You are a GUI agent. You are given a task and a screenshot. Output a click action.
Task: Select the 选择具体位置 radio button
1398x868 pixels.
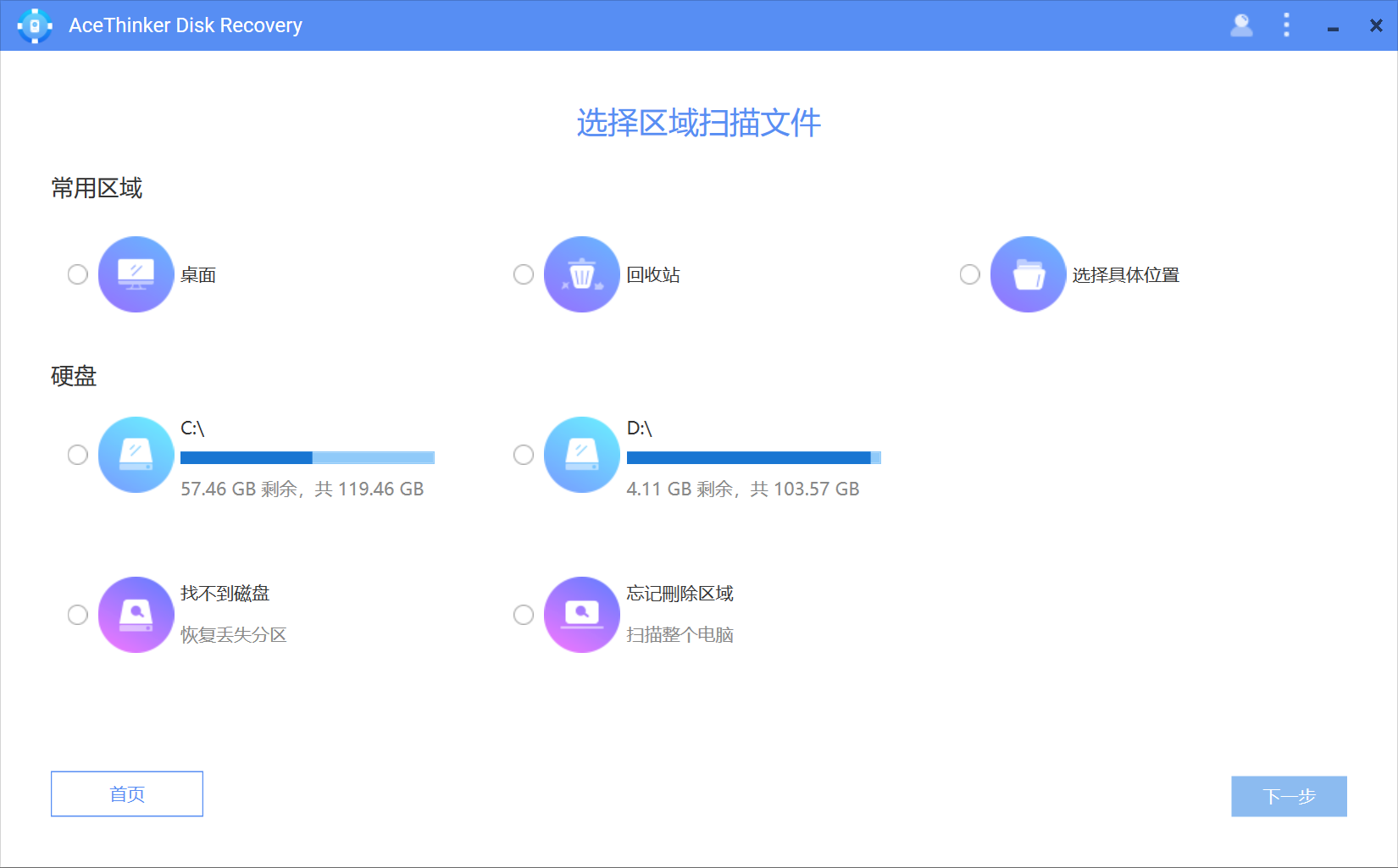tap(970, 274)
